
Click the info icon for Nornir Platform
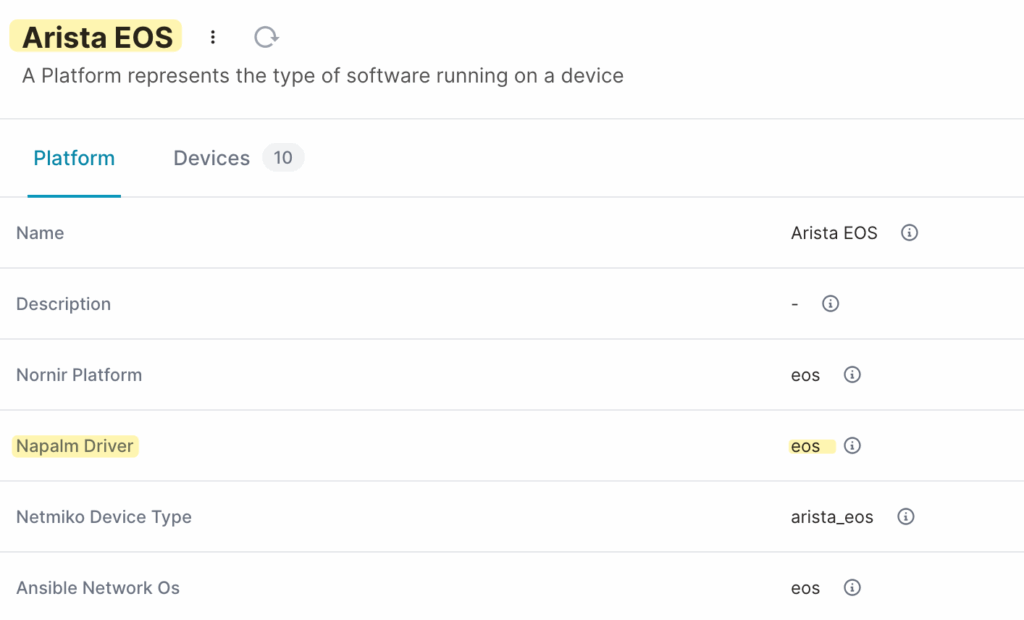click(852, 374)
